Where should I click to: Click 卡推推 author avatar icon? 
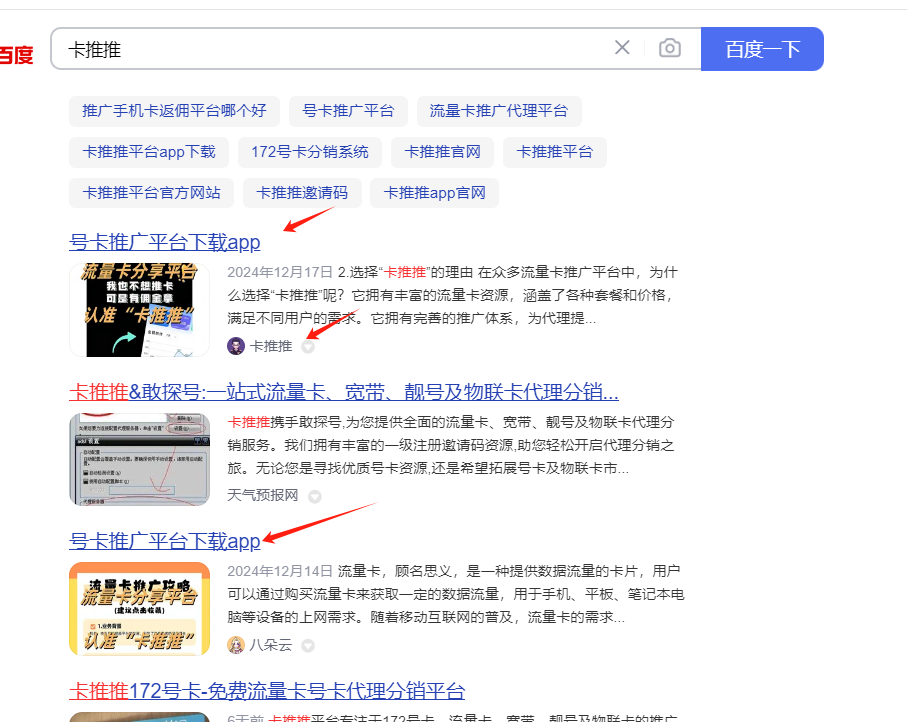(236, 347)
